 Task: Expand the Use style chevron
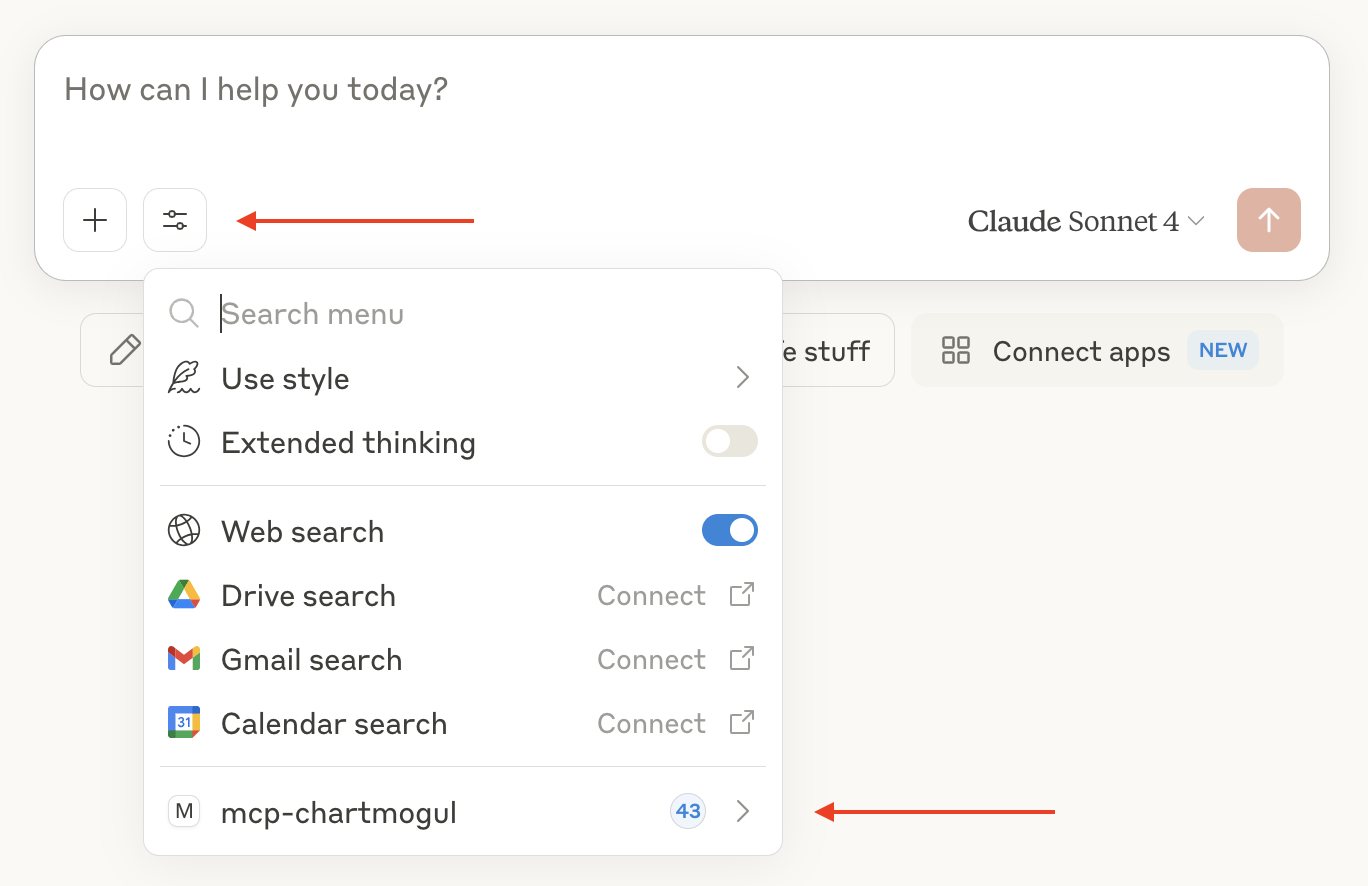click(742, 378)
